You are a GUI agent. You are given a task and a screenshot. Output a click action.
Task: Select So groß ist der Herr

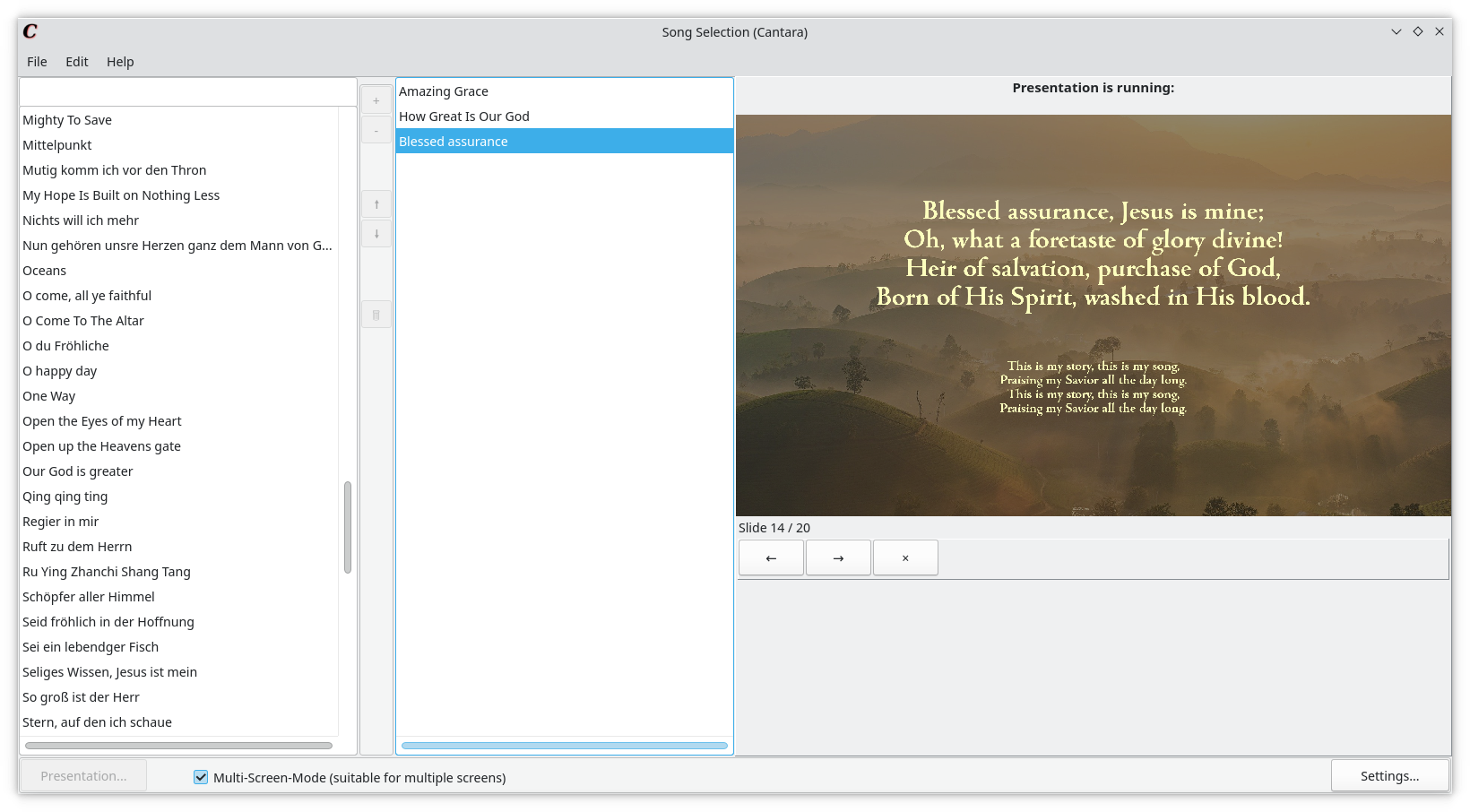point(178,697)
